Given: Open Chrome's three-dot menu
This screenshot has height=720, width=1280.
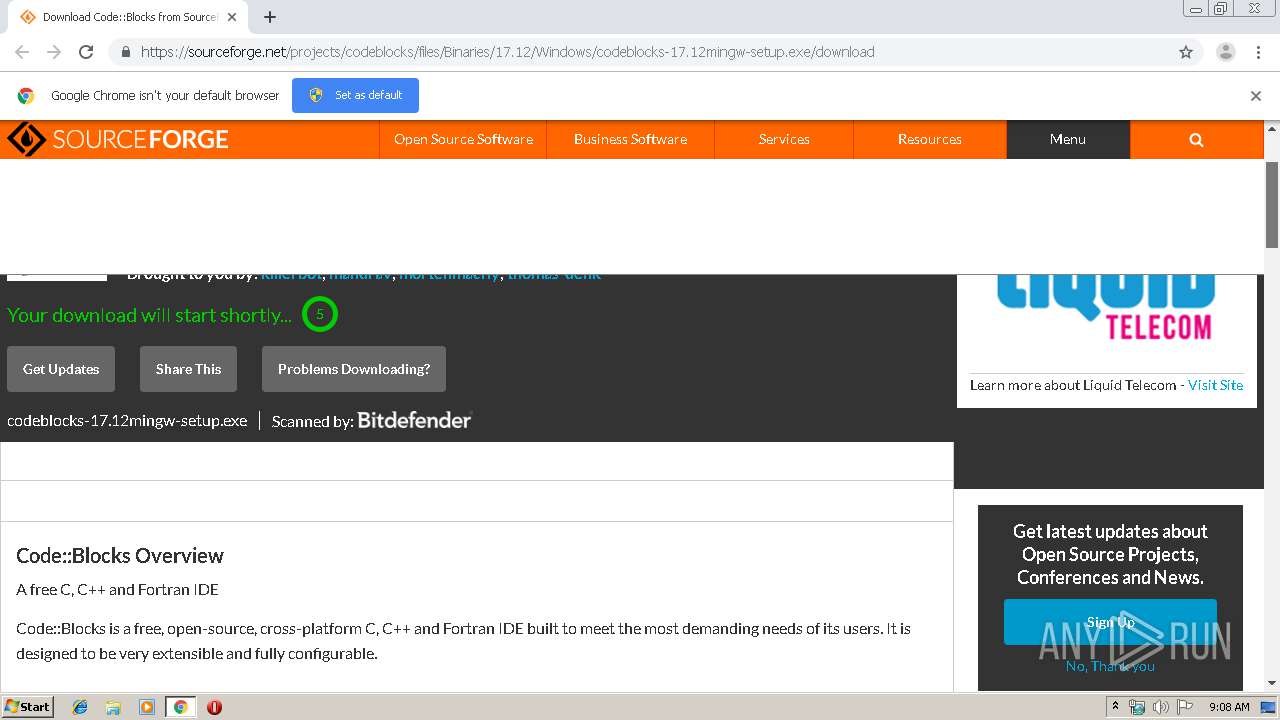Looking at the screenshot, I should tap(1258, 52).
